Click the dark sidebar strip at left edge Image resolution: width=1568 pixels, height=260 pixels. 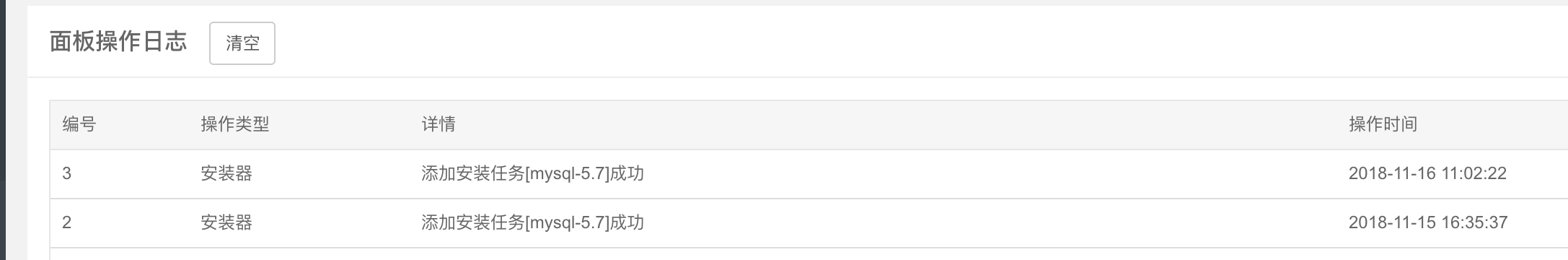pos(2,130)
